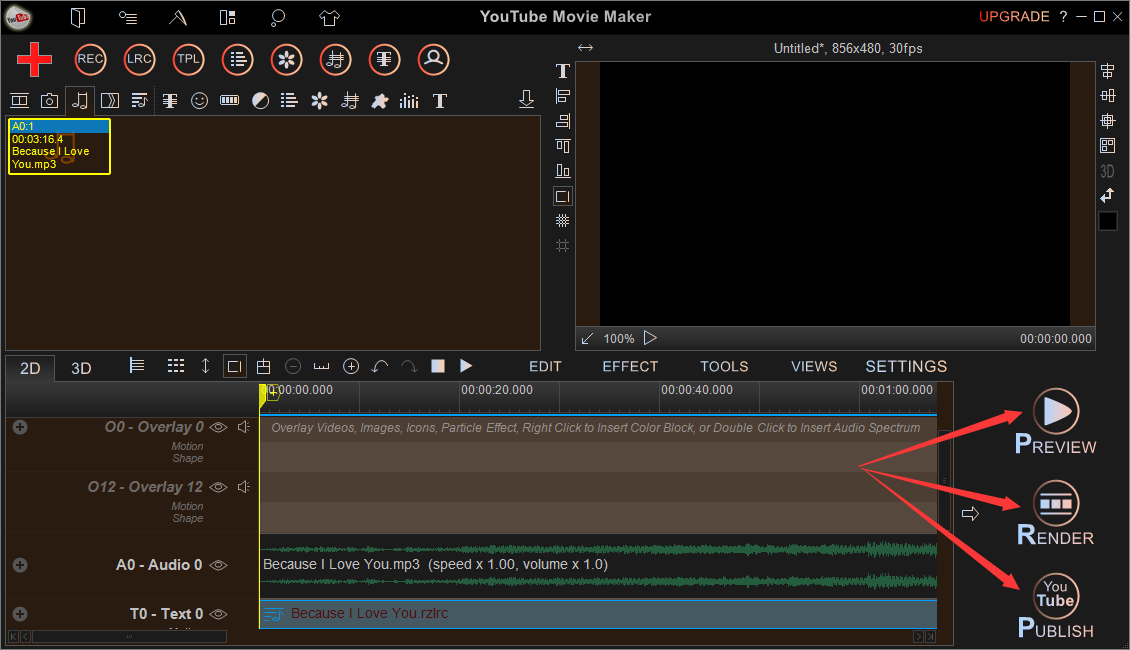Click the PREVIEW button
1130x650 pixels.
1056,422
